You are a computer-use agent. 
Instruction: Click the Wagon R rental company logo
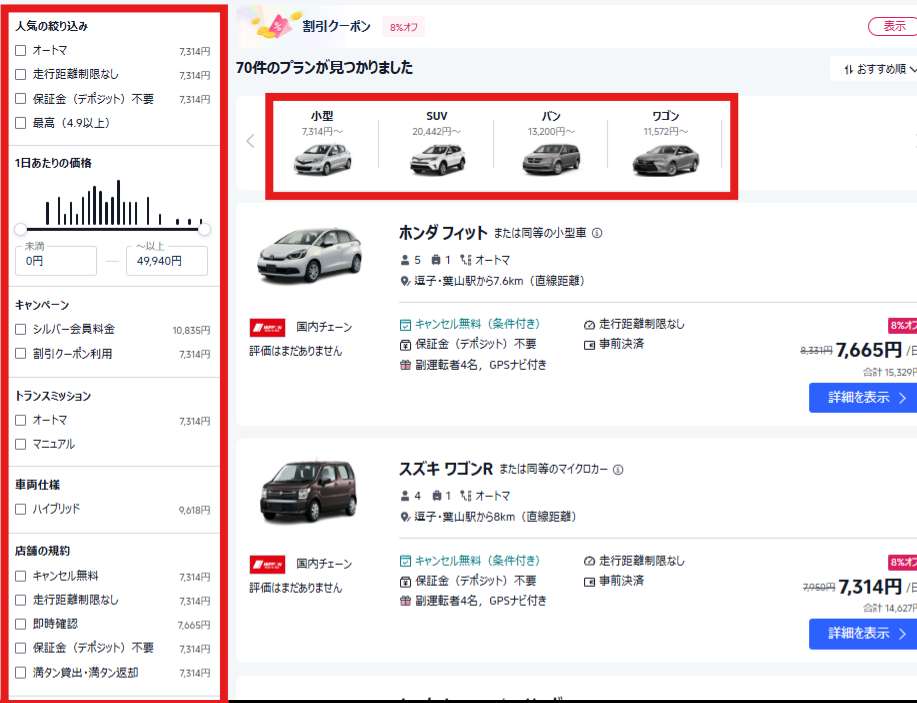(267, 564)
